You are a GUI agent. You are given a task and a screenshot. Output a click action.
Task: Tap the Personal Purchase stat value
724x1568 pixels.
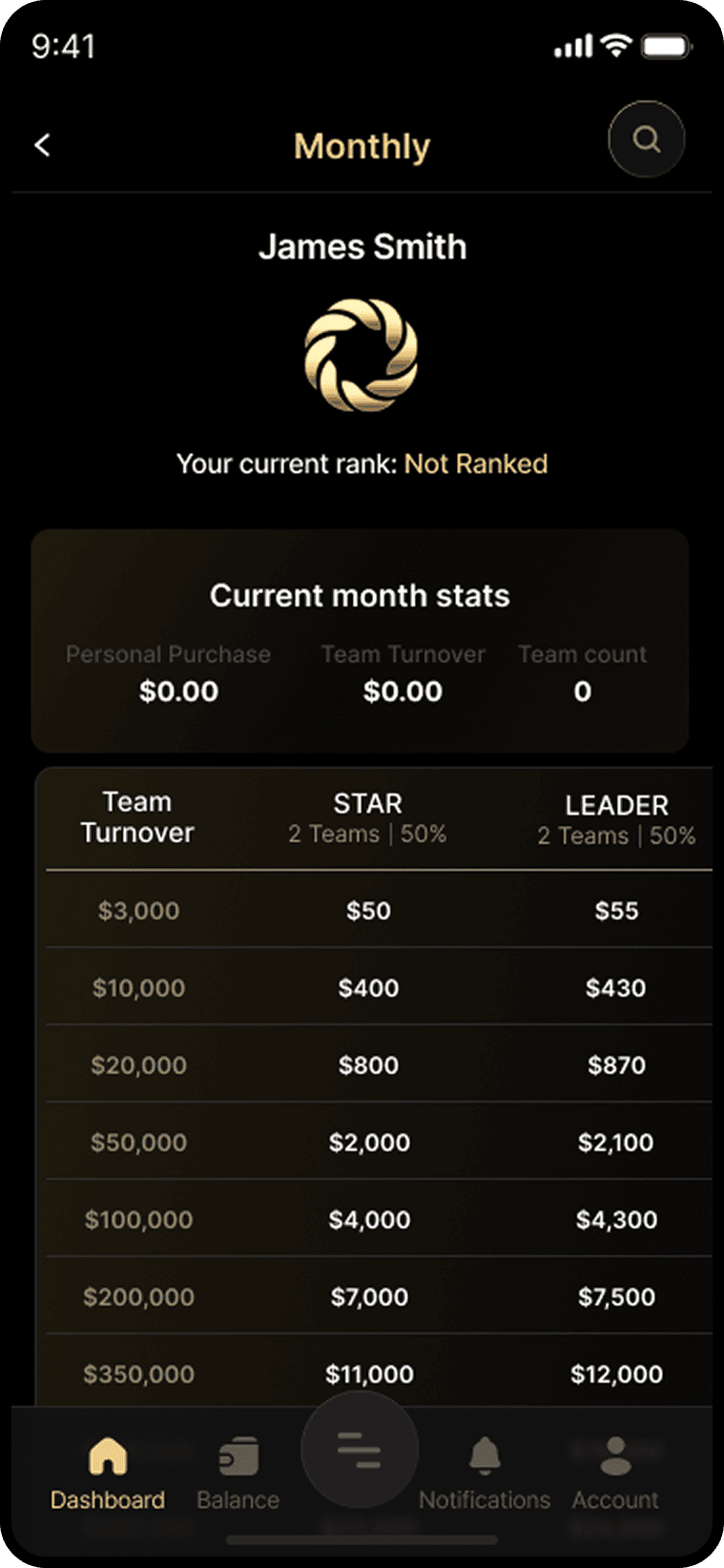(178, 691)
